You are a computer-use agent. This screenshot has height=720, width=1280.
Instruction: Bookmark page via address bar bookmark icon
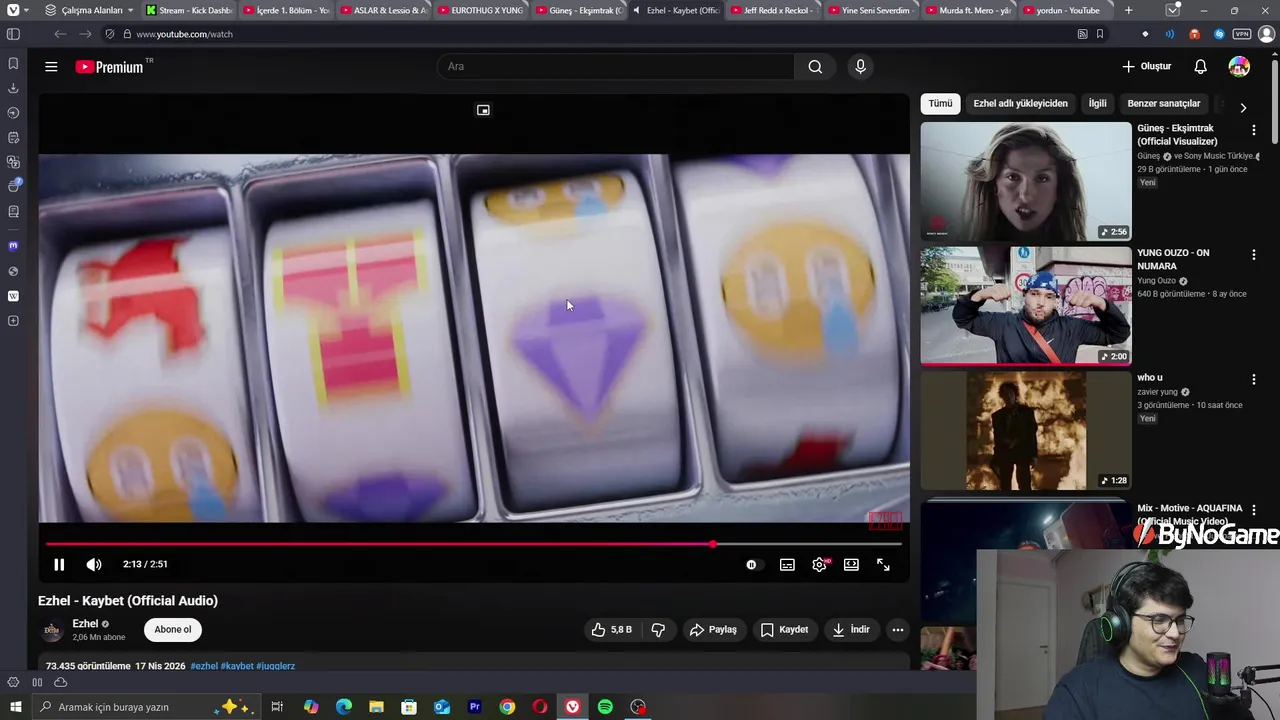coord(1100,34)
